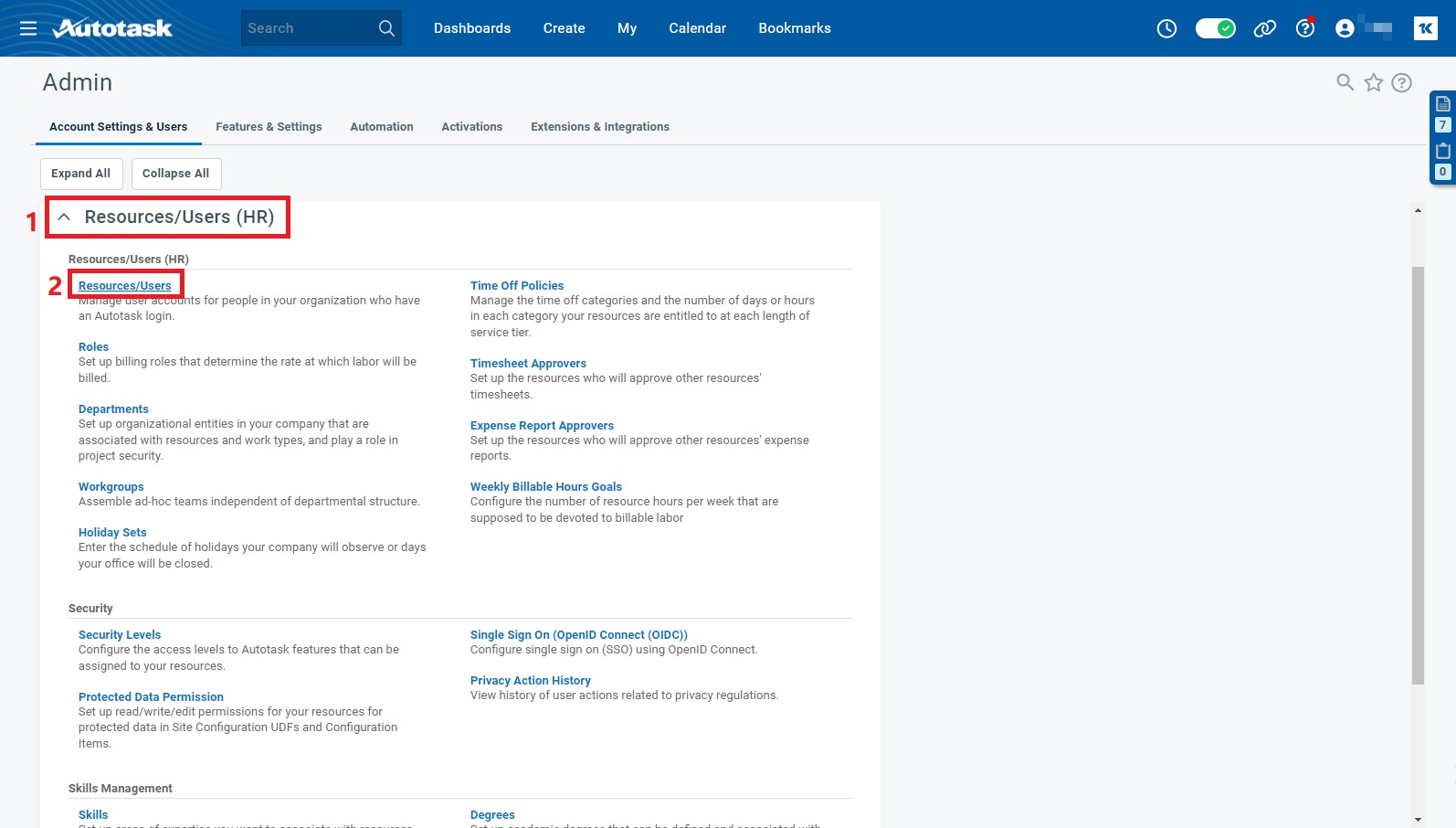The image size is (1456, 828).
Task: Switch to Features & Settings tab
Action: click(269, 127)
